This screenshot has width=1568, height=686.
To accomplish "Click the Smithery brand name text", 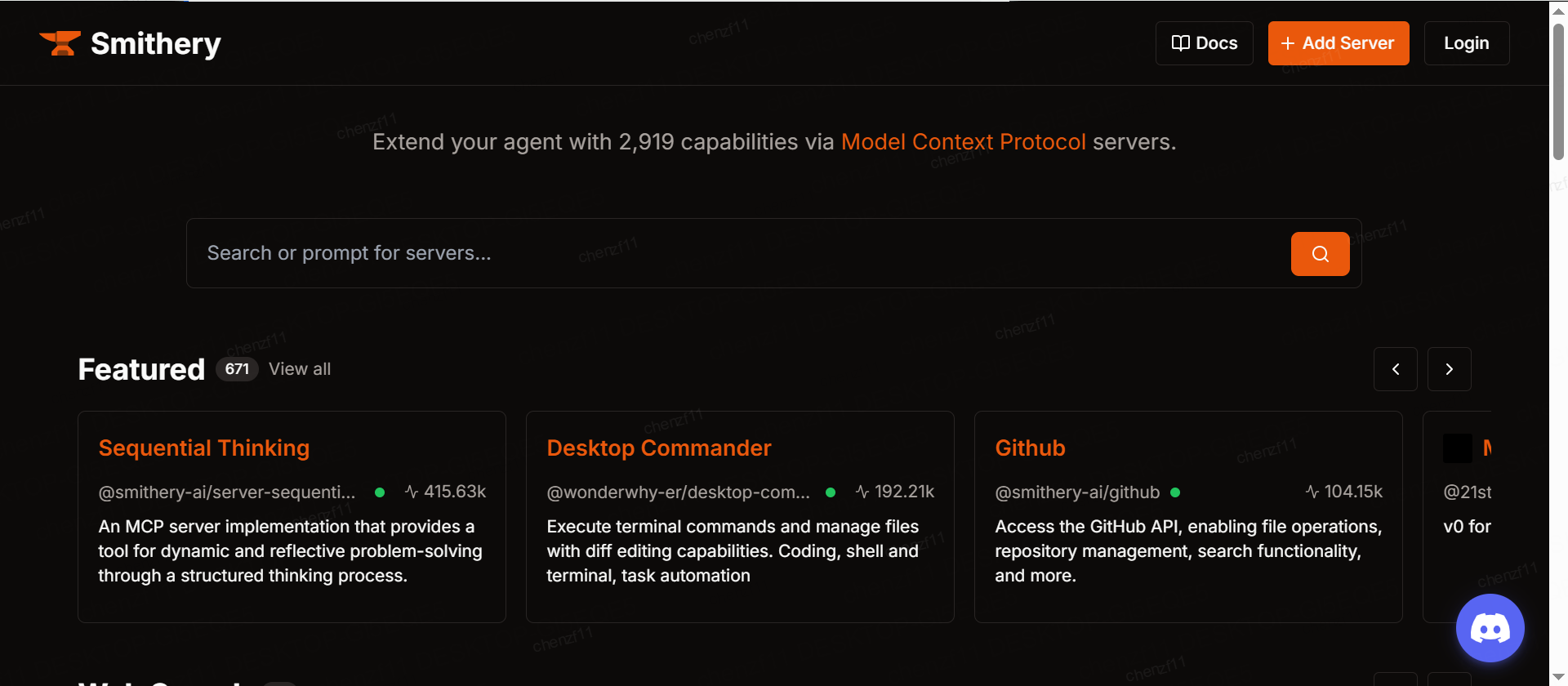I will tap(155, 43).
